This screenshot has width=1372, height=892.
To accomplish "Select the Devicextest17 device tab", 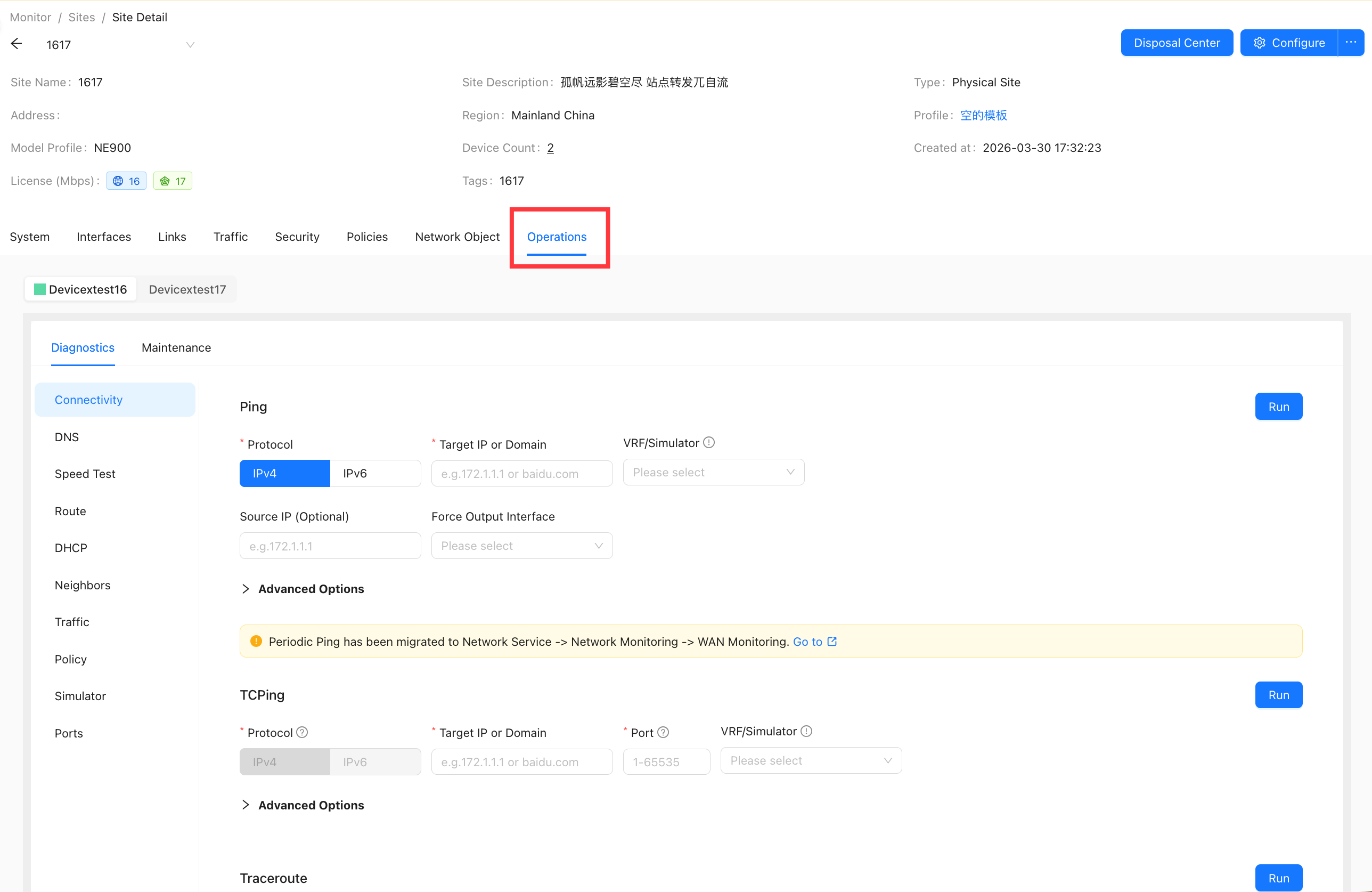I will (x=187, y=289).
